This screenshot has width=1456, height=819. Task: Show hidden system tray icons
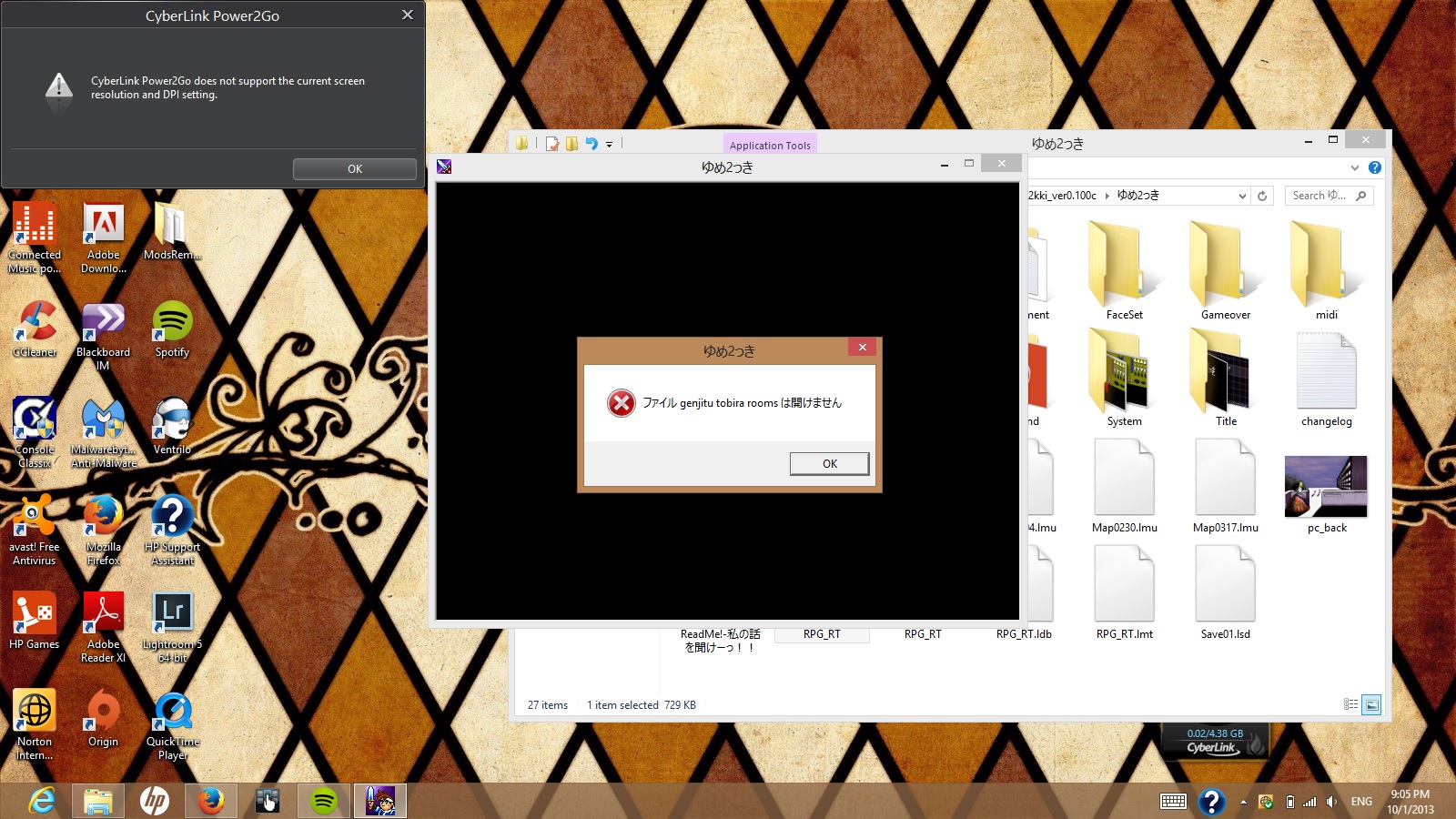(1243, 802)
